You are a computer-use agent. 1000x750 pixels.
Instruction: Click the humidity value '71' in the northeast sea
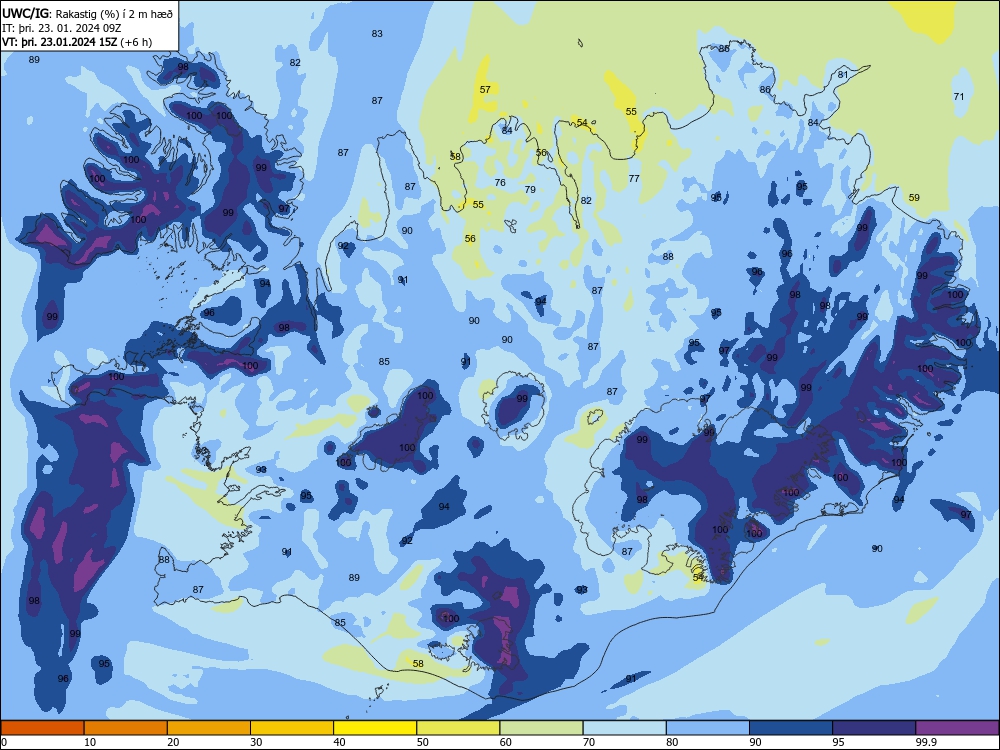click(x=959, y=97)
